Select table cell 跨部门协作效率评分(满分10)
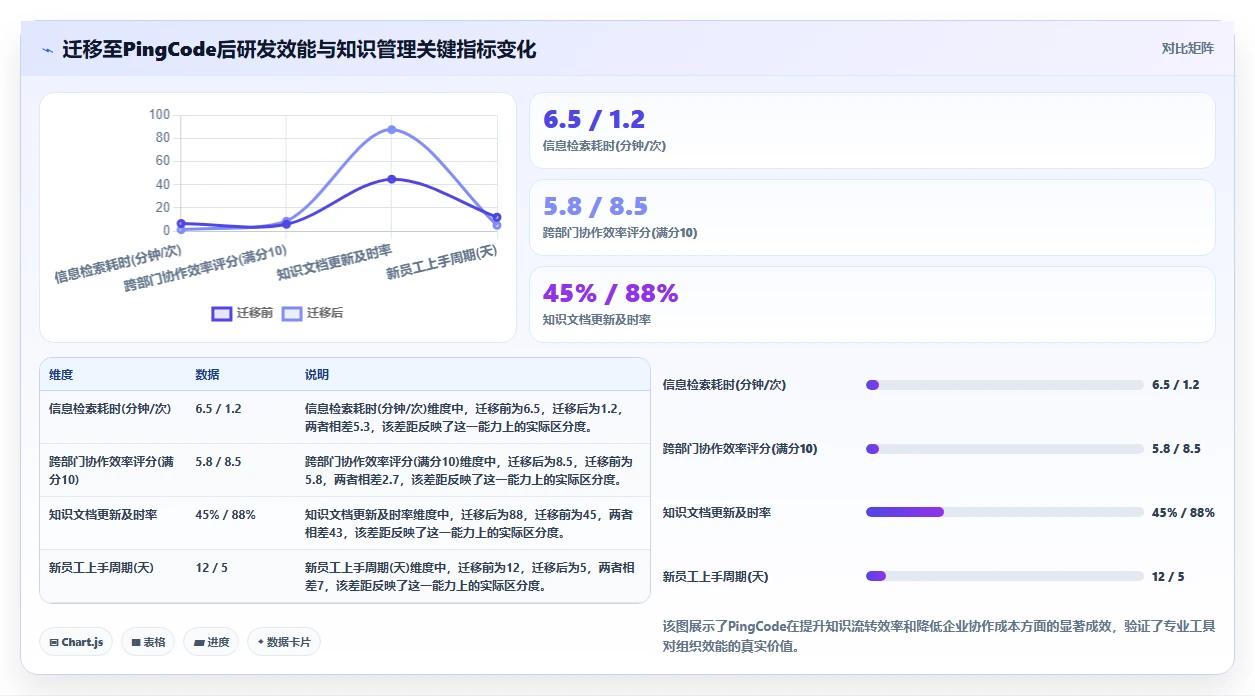Viewport: 1255px width, 696px height. tap(113, 470)
